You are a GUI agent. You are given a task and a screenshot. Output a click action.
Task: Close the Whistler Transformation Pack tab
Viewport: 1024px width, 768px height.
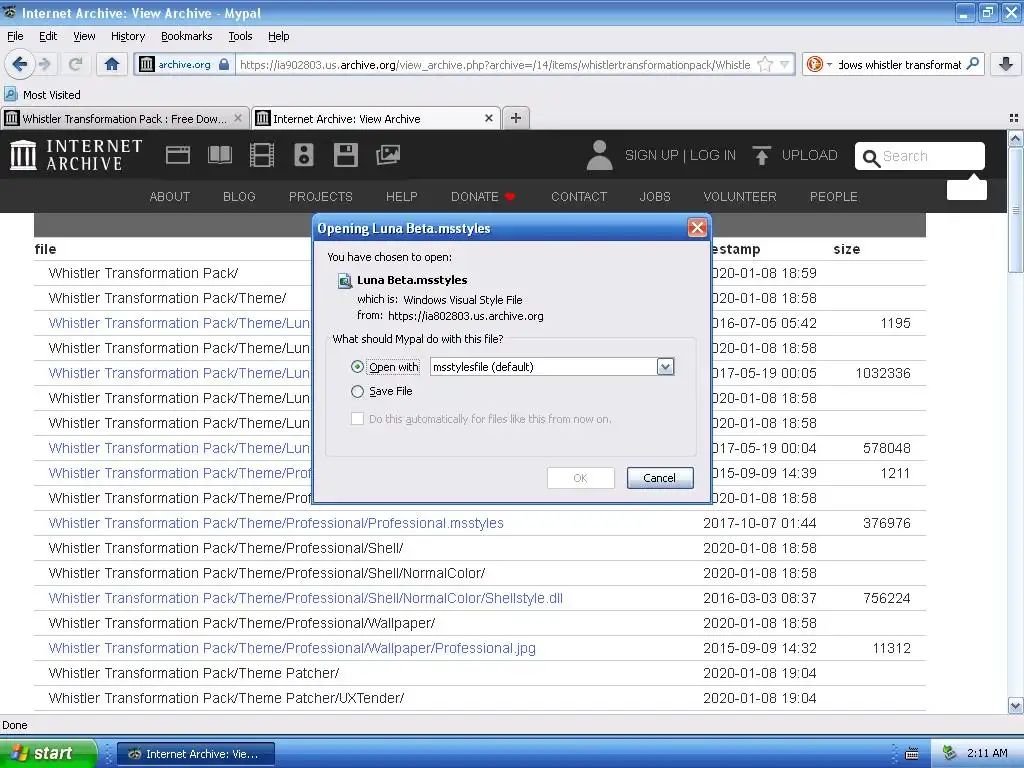pyautogui.click(x=238, y=118)
